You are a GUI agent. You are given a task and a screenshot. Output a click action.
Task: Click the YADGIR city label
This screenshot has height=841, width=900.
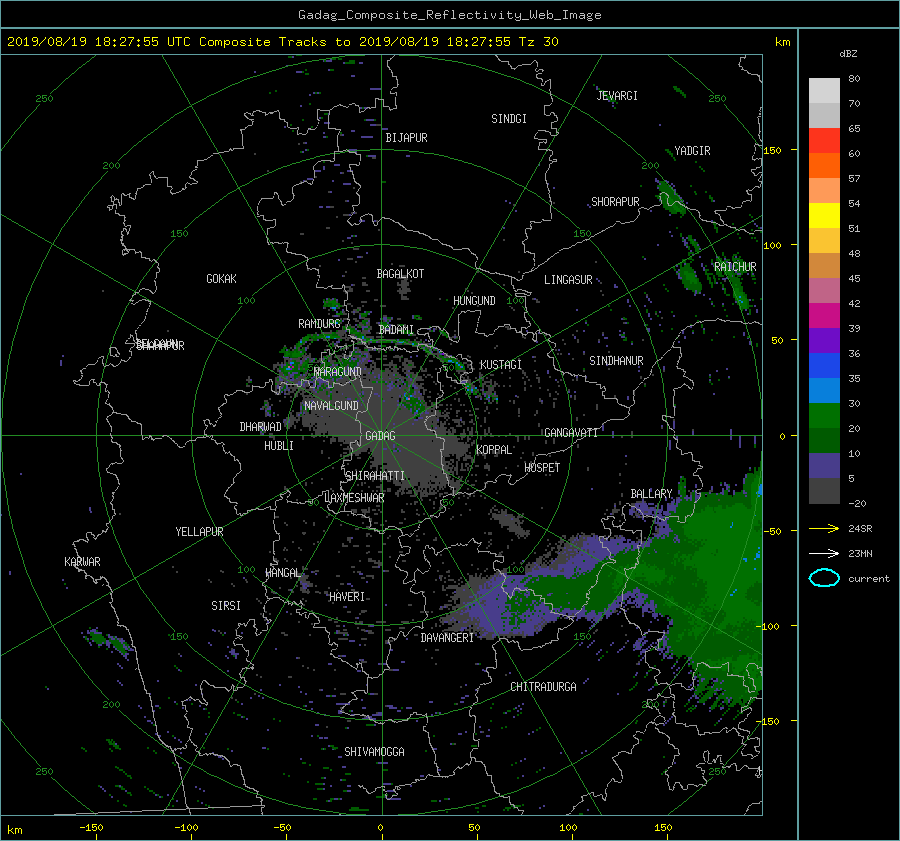coord(692,151)
